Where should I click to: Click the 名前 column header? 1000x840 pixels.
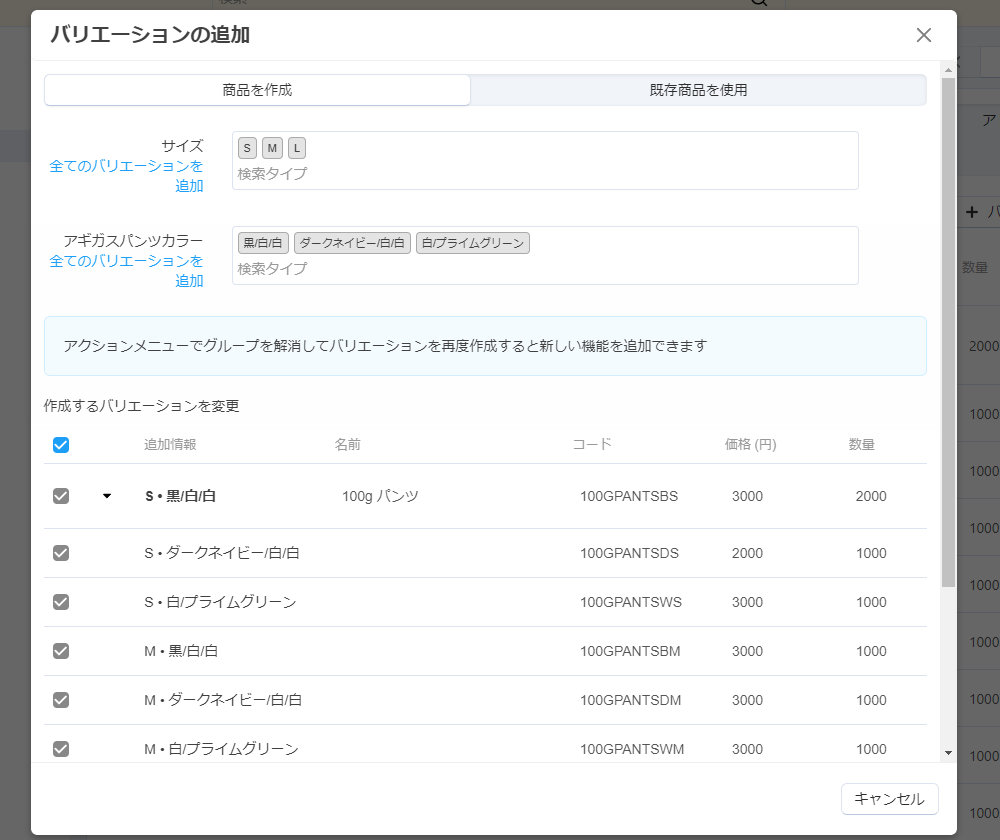tap(348, 445)
